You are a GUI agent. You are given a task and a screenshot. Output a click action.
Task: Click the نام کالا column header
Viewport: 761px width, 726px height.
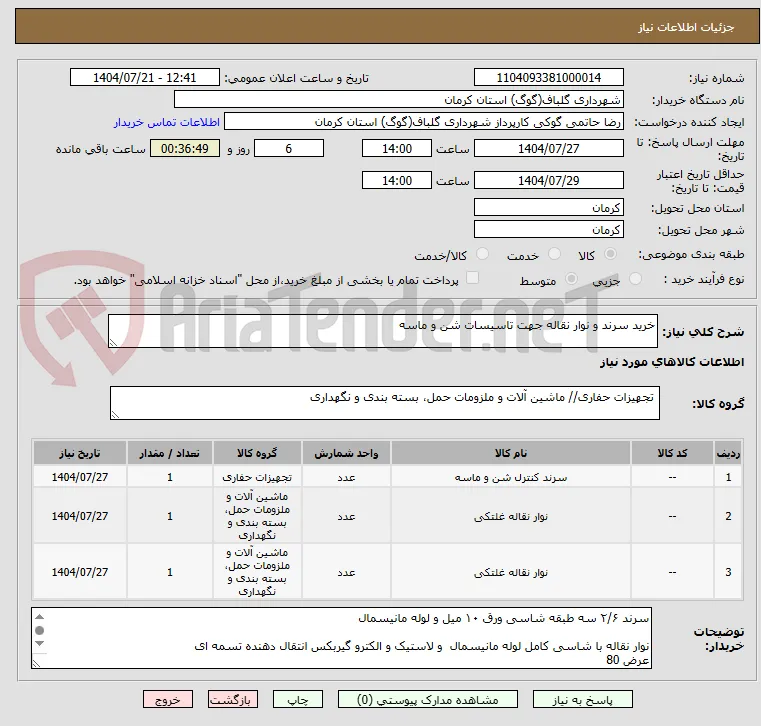511,453
